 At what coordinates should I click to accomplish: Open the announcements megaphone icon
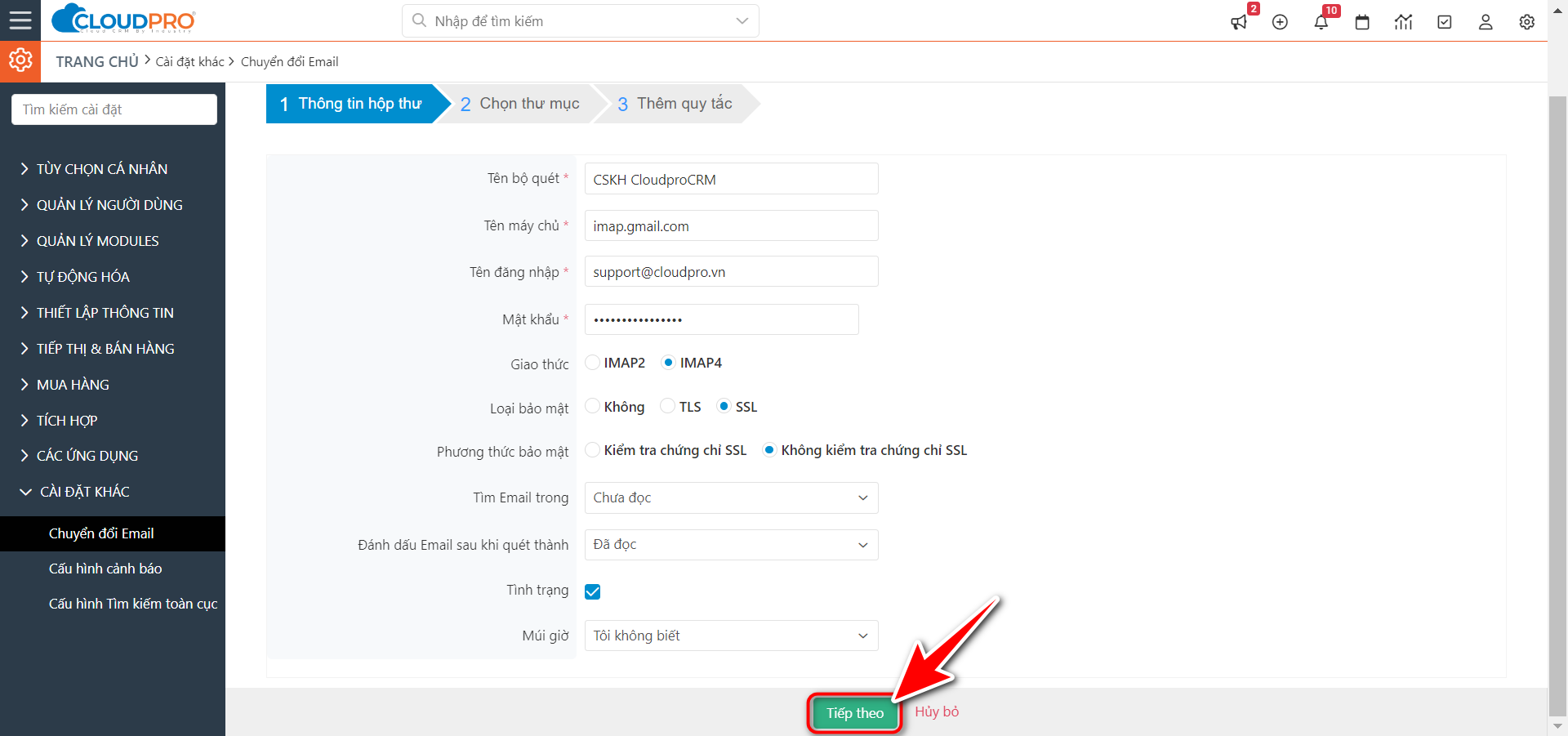click(x=1239, y=22)
